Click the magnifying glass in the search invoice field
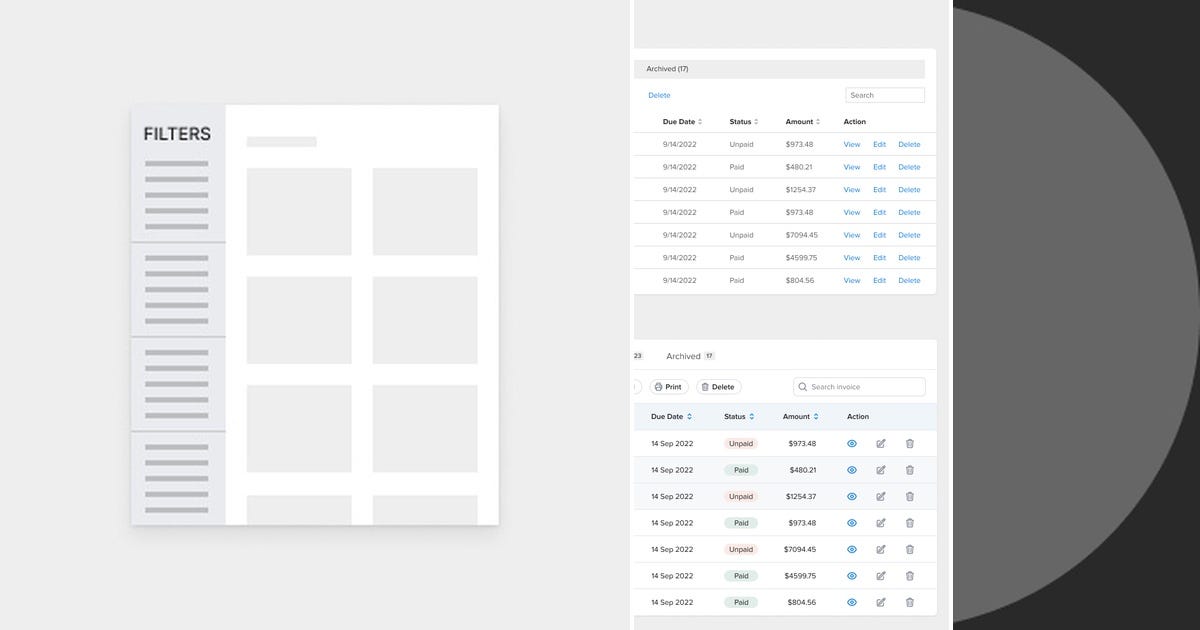 (803, 386)
